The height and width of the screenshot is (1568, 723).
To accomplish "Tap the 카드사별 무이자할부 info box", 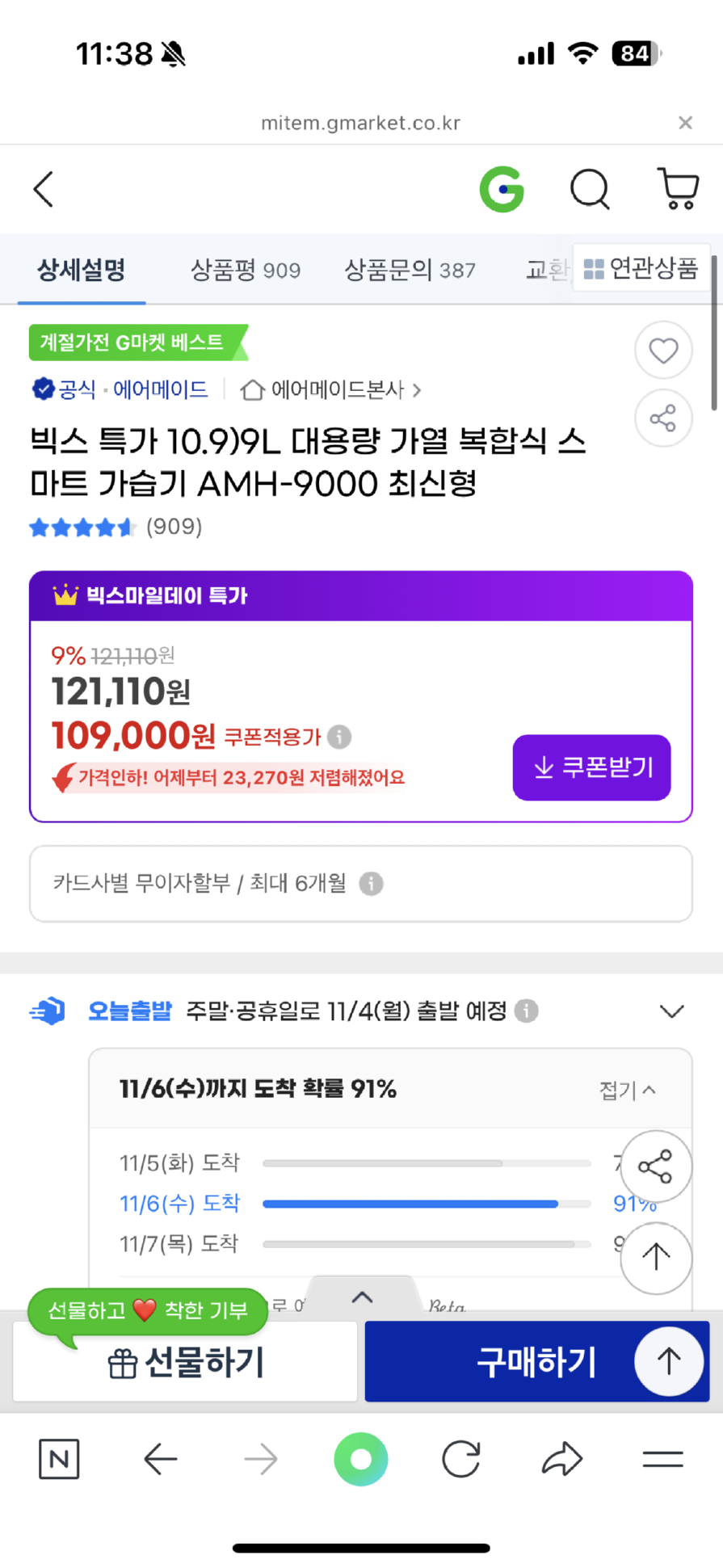I will [x=360, y=884].
